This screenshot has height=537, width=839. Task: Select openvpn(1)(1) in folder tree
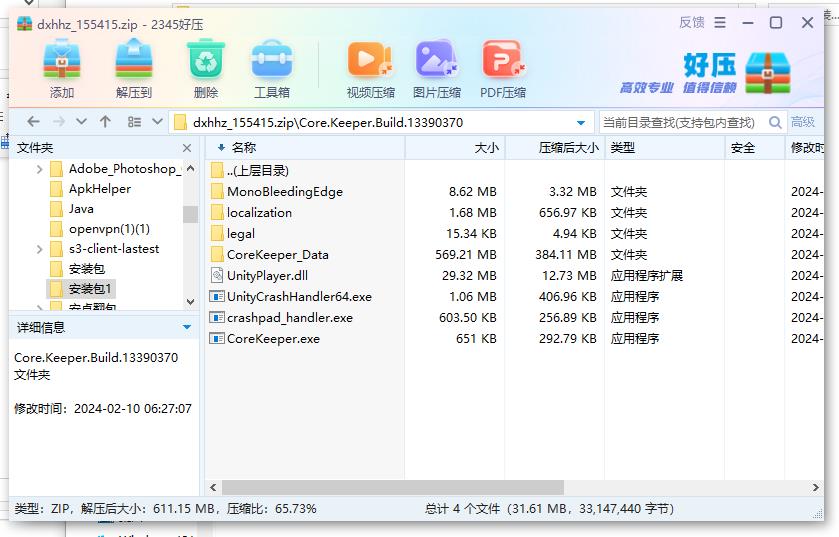pos(109,229)
